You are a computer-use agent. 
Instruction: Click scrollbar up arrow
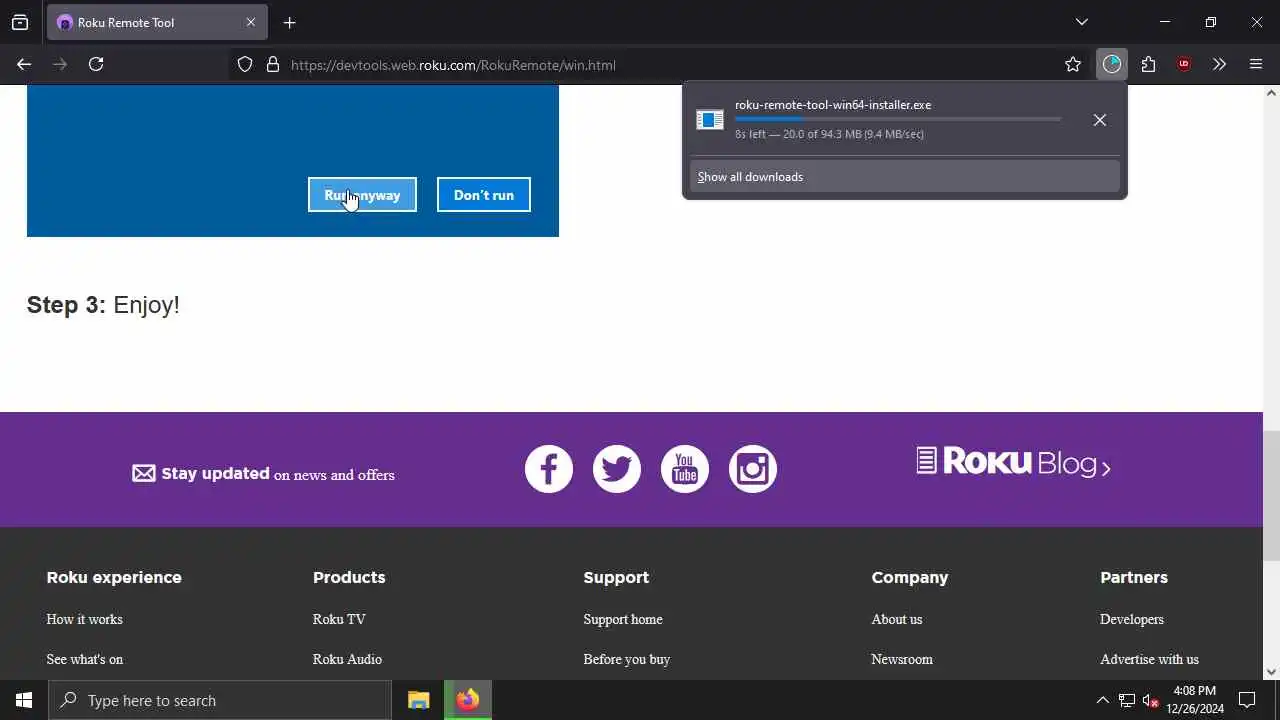pos(1271,93)
